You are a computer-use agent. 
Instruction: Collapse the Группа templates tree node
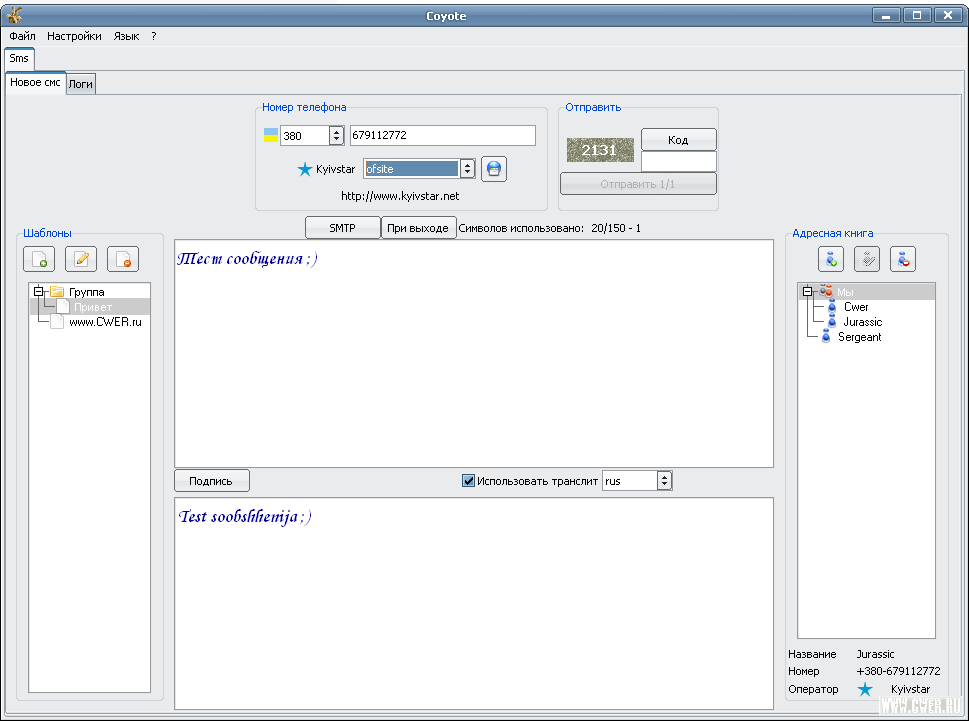coord(39,292)
